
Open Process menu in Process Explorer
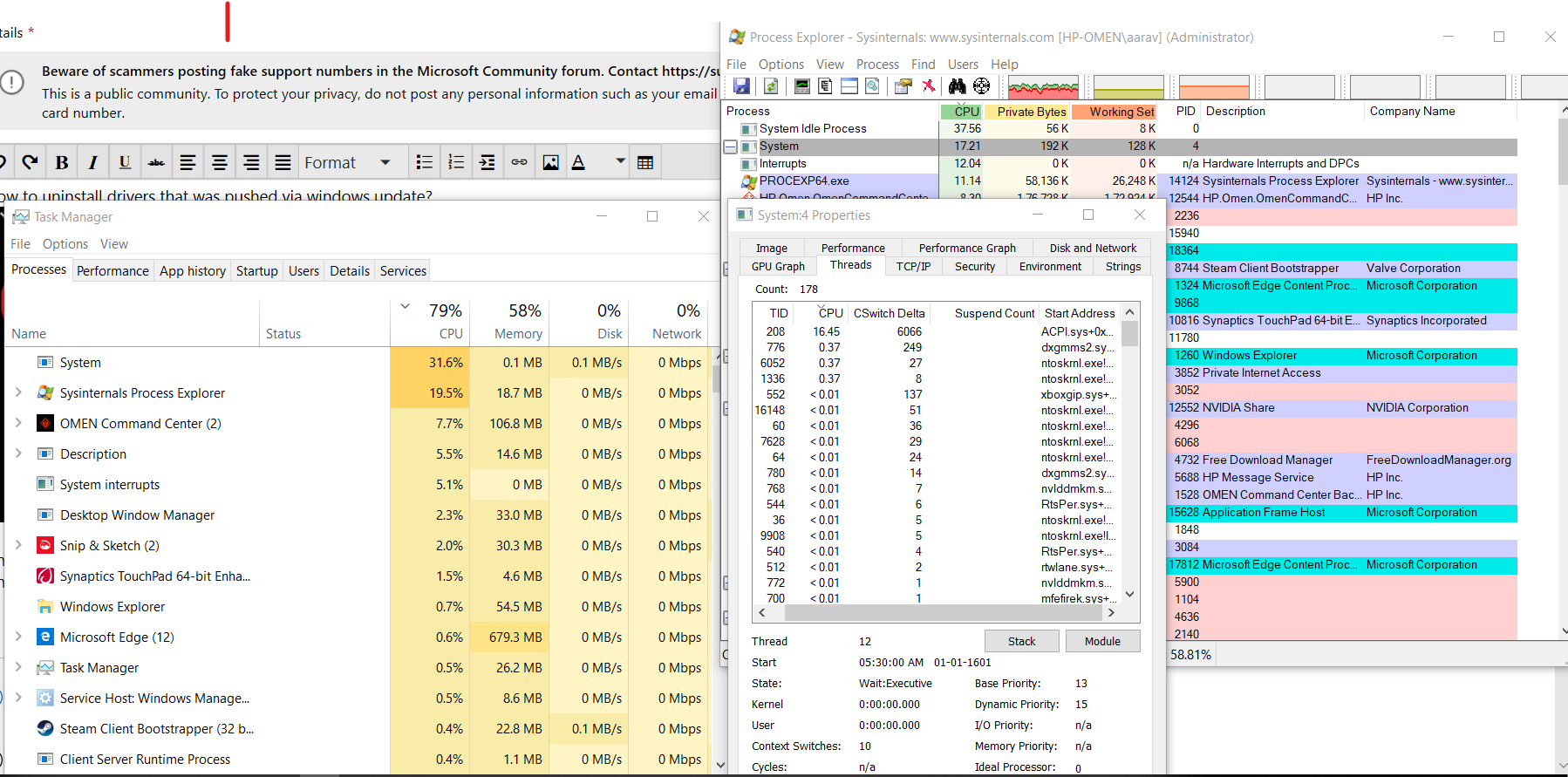877,65
